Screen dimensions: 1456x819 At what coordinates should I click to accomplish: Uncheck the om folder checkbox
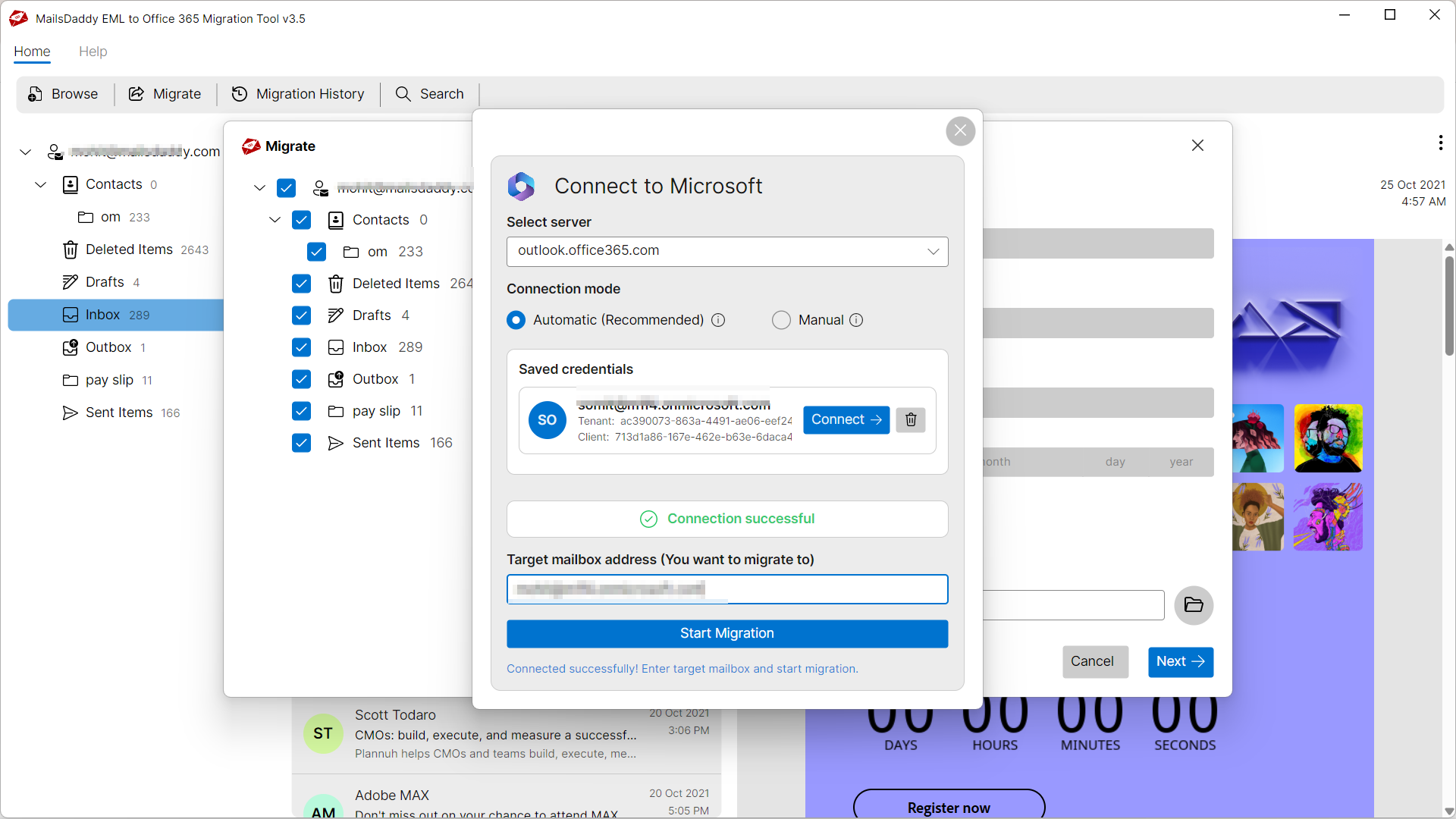coord(316,252)
